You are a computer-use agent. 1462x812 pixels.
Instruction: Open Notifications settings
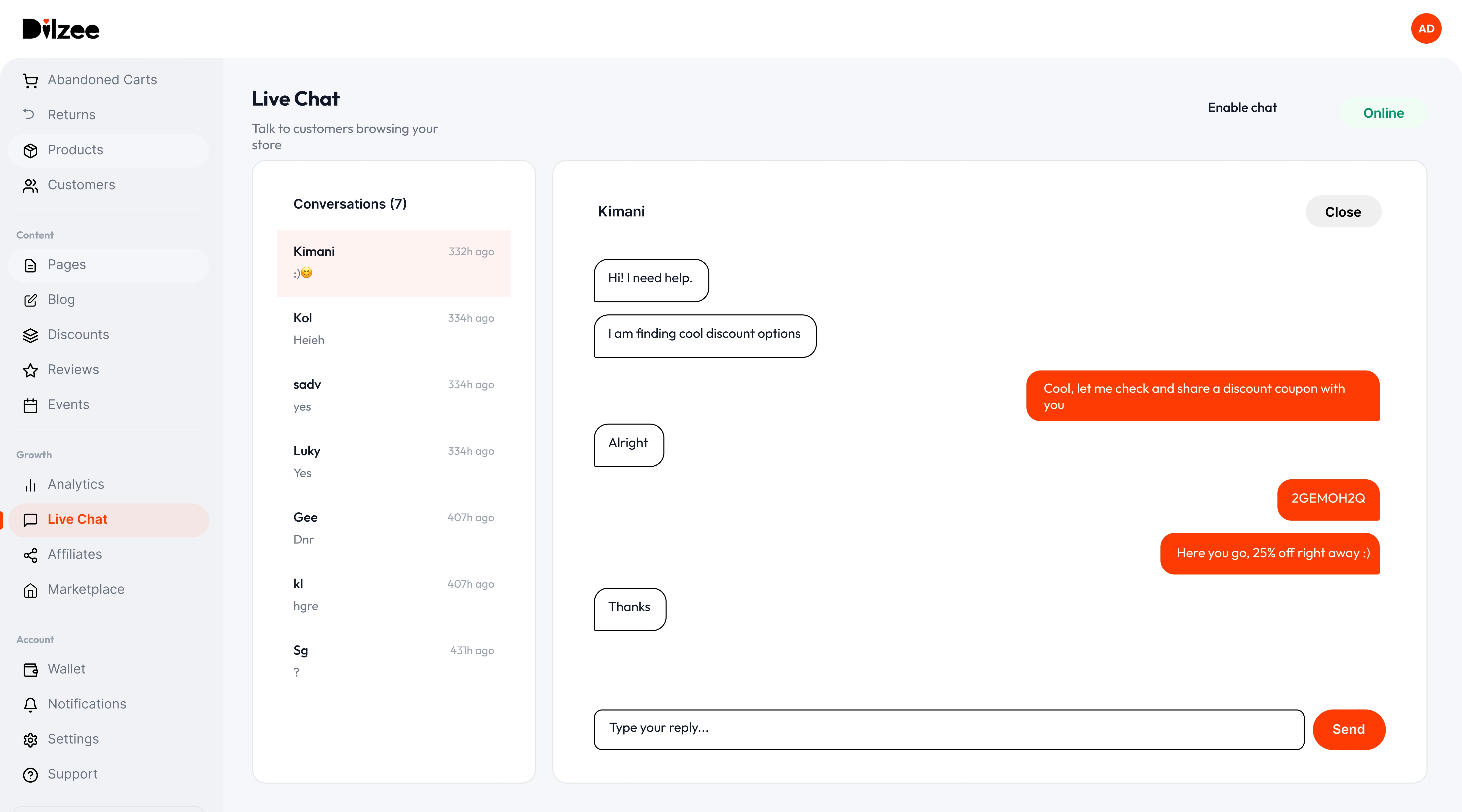pyautogui.click(x=108, y=704)
